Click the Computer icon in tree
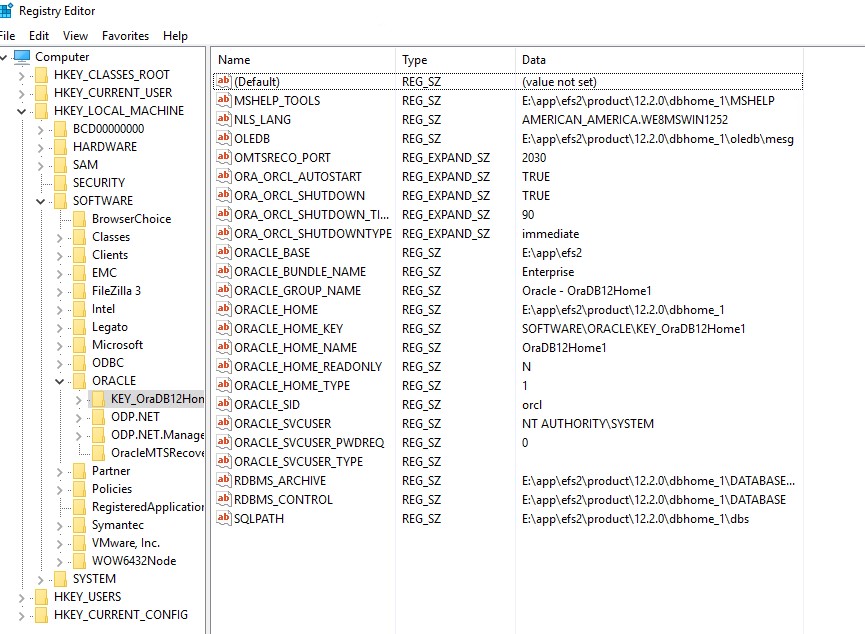 pos(22,57)
